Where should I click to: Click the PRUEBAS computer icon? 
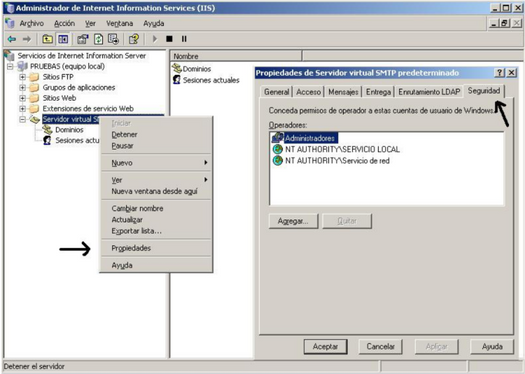tap(22, 66)
